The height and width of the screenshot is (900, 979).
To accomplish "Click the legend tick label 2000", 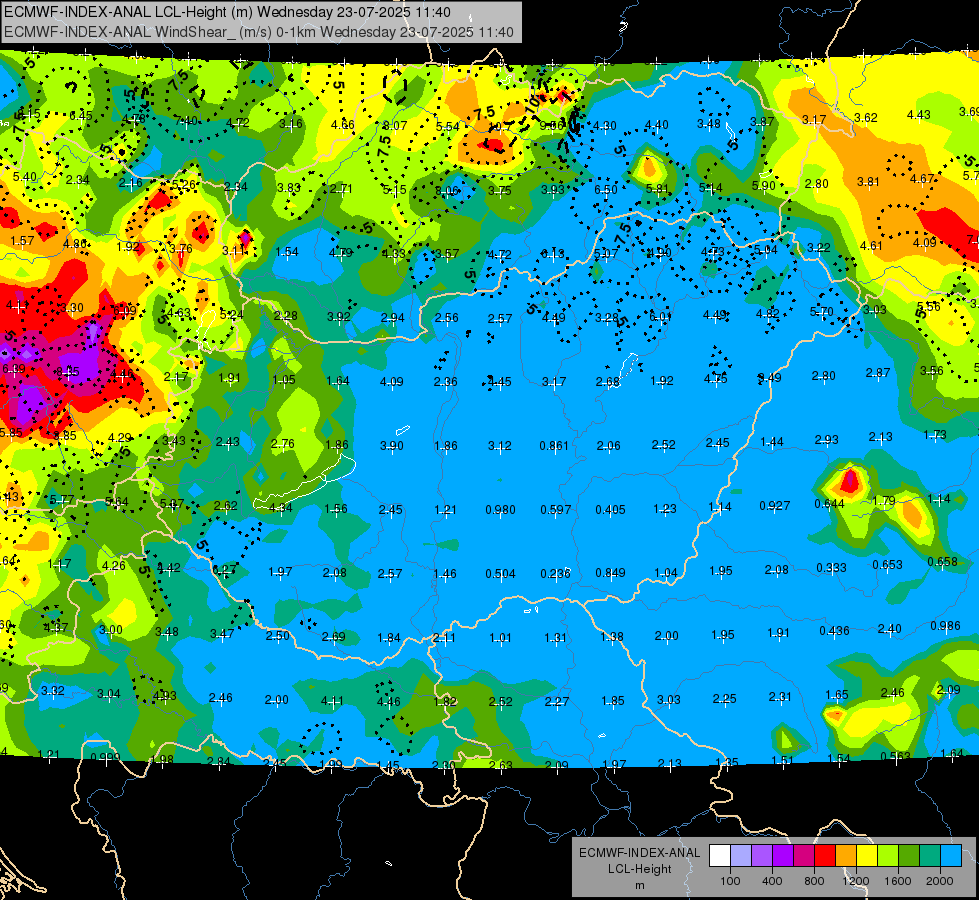I will pos(940,881).
